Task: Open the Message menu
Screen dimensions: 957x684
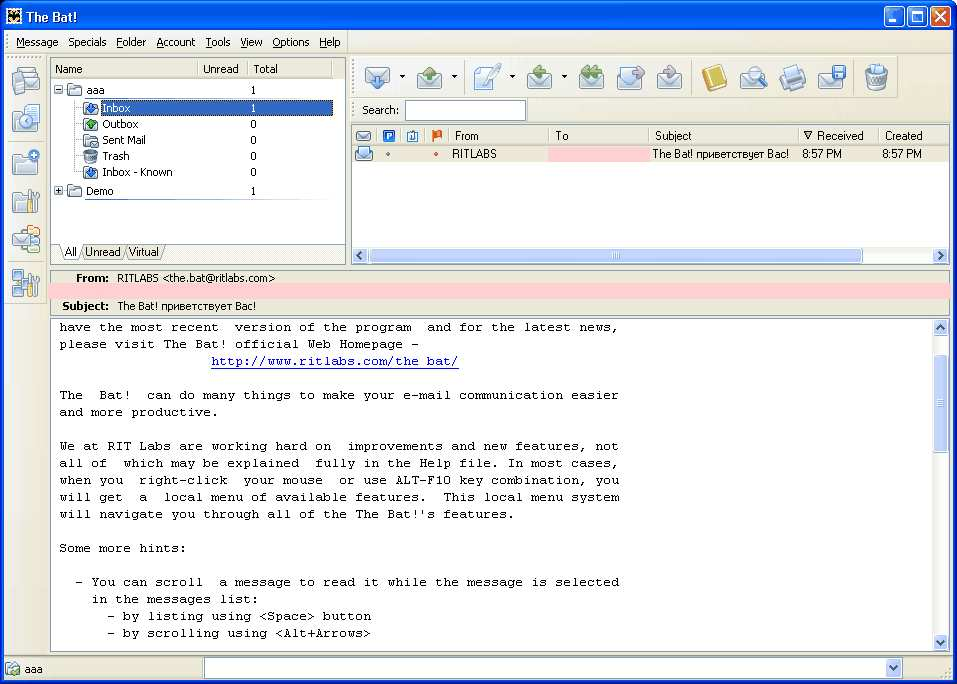Action: pos(37,42)
